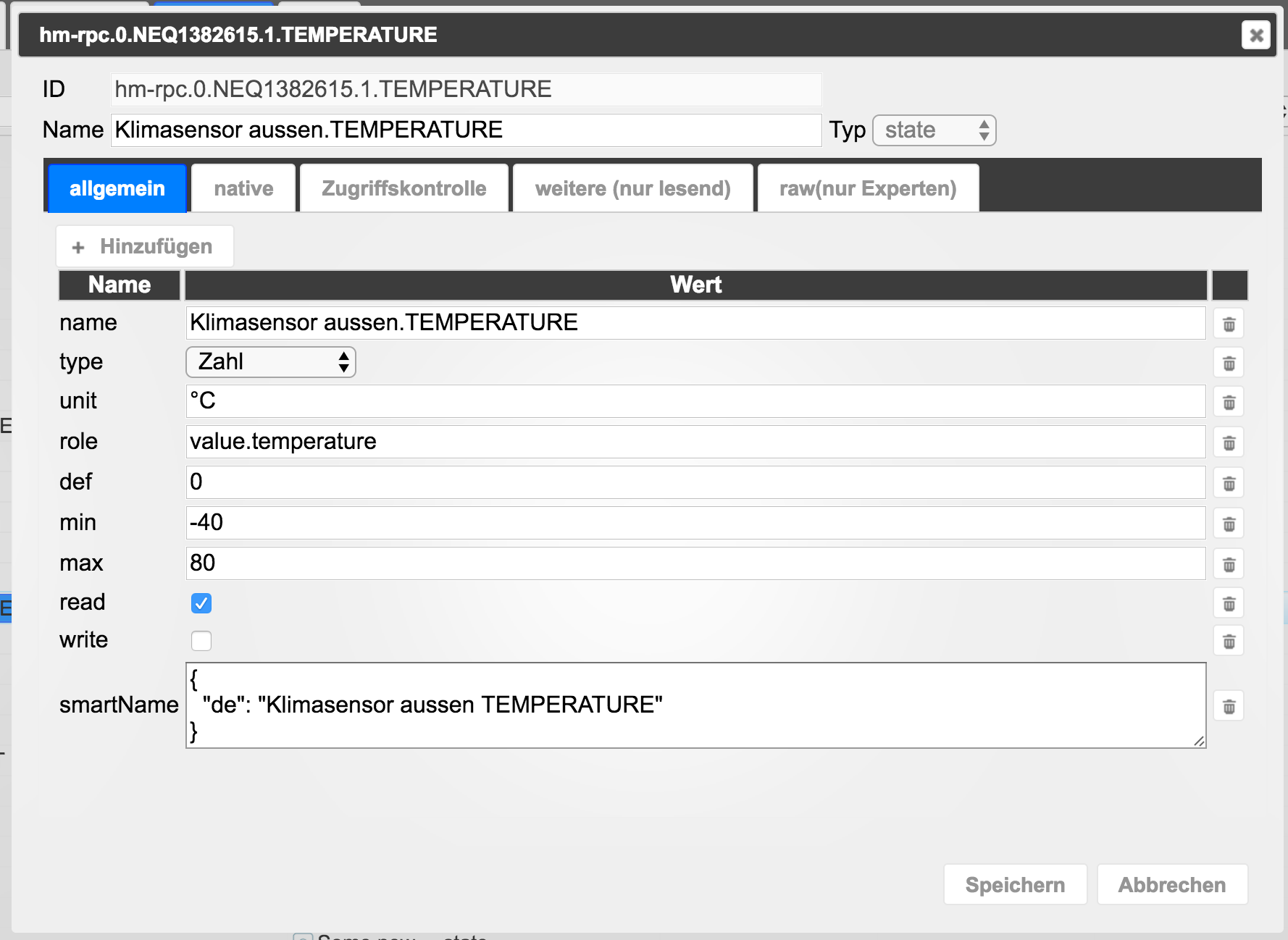
Task: Click the def field showing 0
Action: pos(695,482)
